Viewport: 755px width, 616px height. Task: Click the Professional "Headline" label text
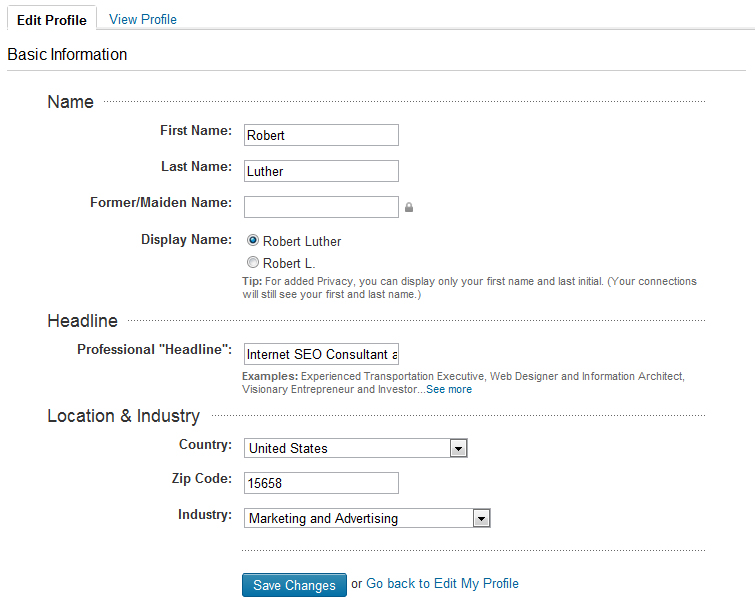pyautogui.click(x=154, y=350)
